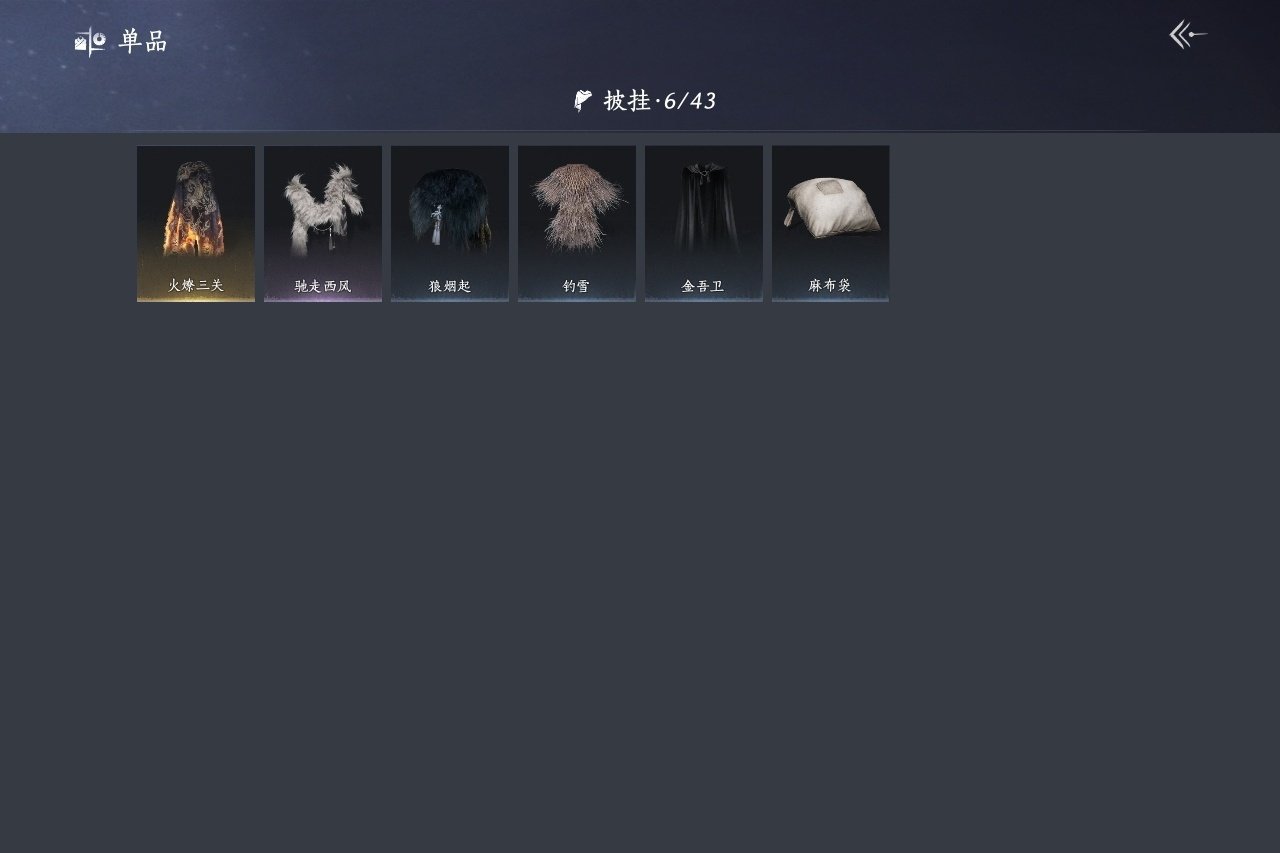Click the 钓雪 name label
Viewport: 1280px width, 853px height.
coord(577,286)
